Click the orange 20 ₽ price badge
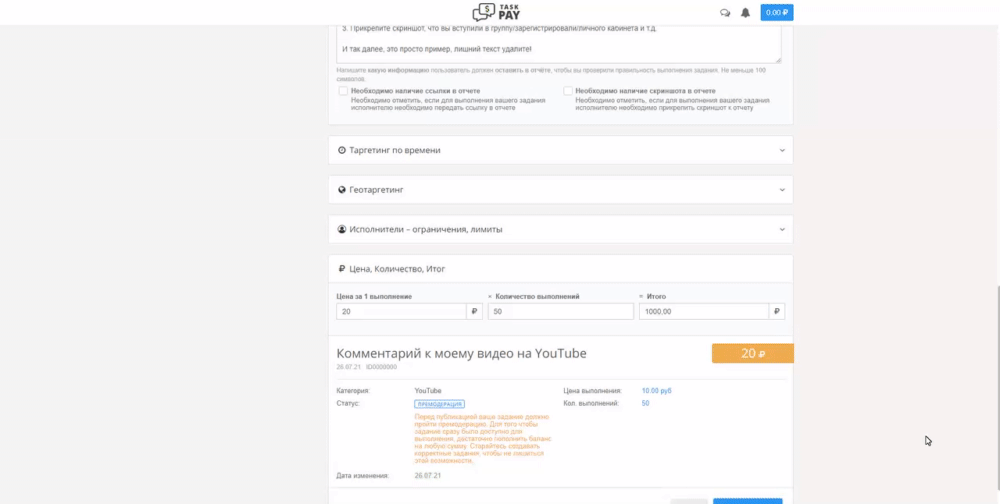 [753, 353]
